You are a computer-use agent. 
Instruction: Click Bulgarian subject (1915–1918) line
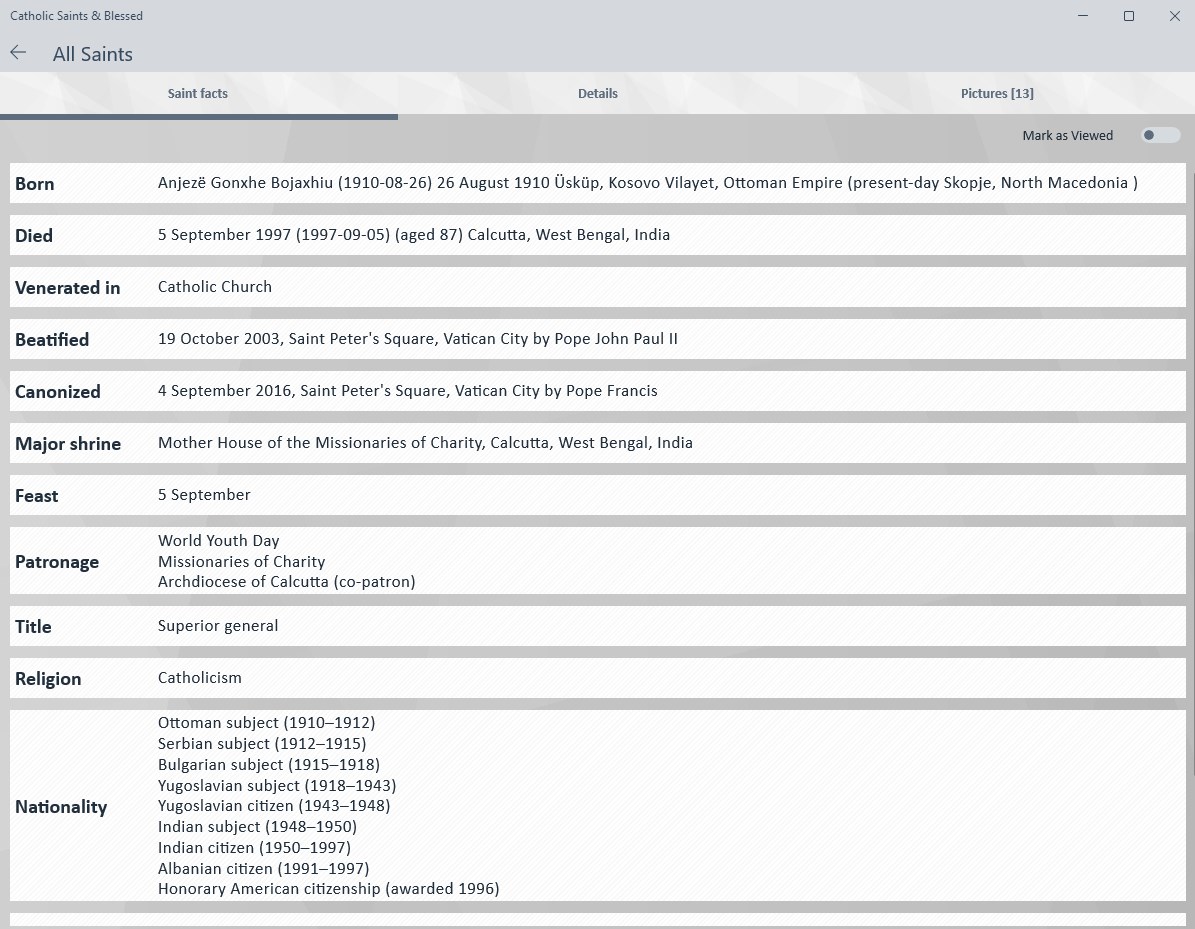pyautogui.click(x=269, y=764)
